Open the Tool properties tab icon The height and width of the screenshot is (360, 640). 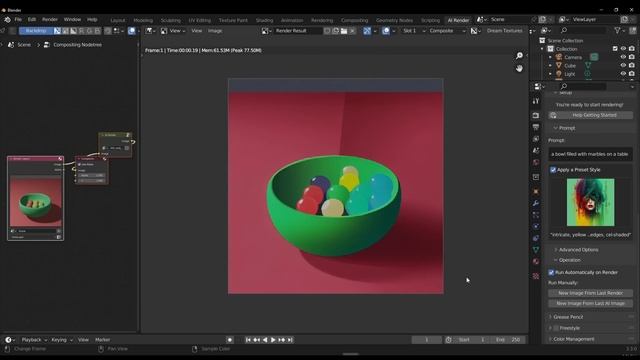point(536,101)
